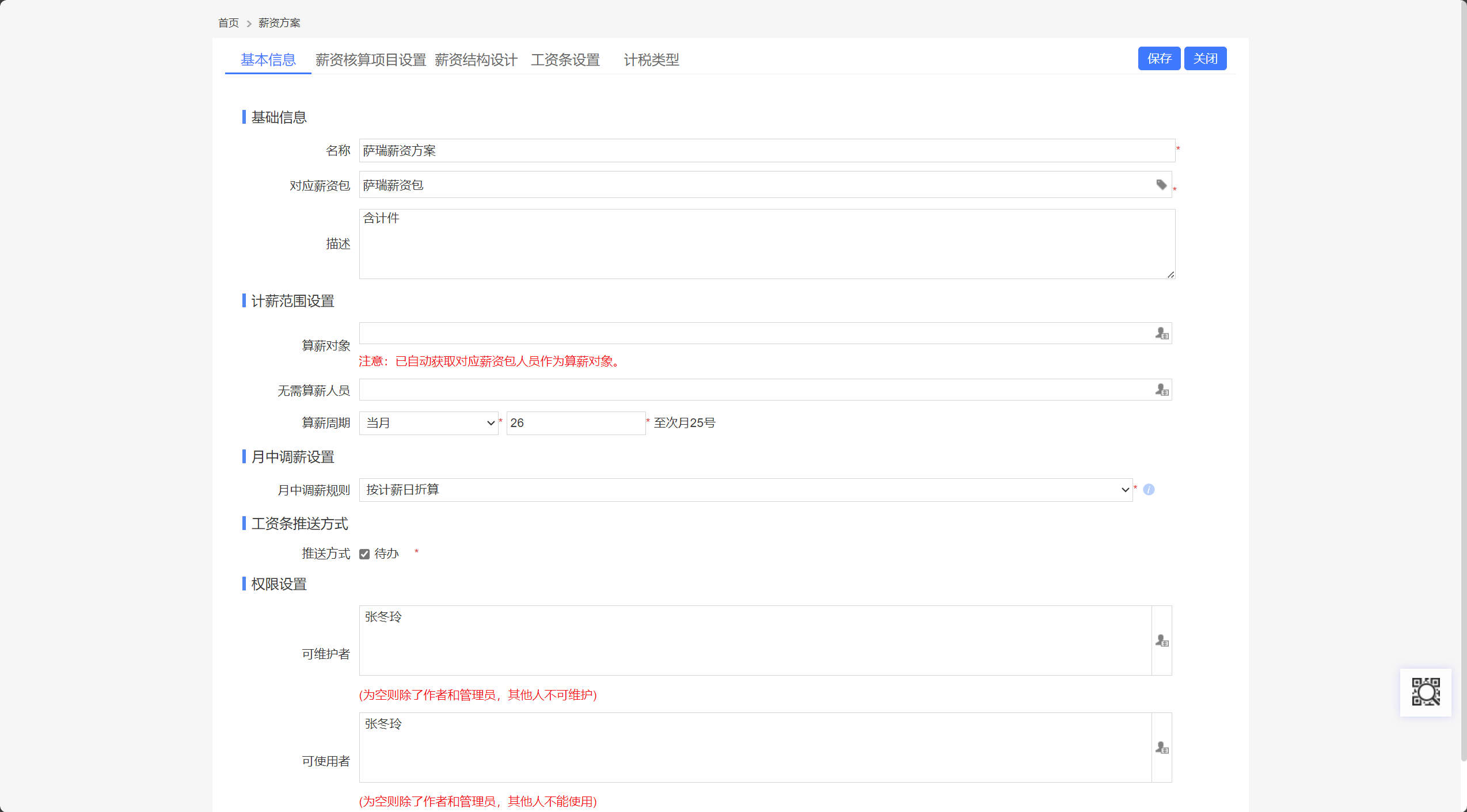Screen dimensions: 1467x812
Task: Click breadcrumb arrow after 首页
Action: tap(249, 24)
